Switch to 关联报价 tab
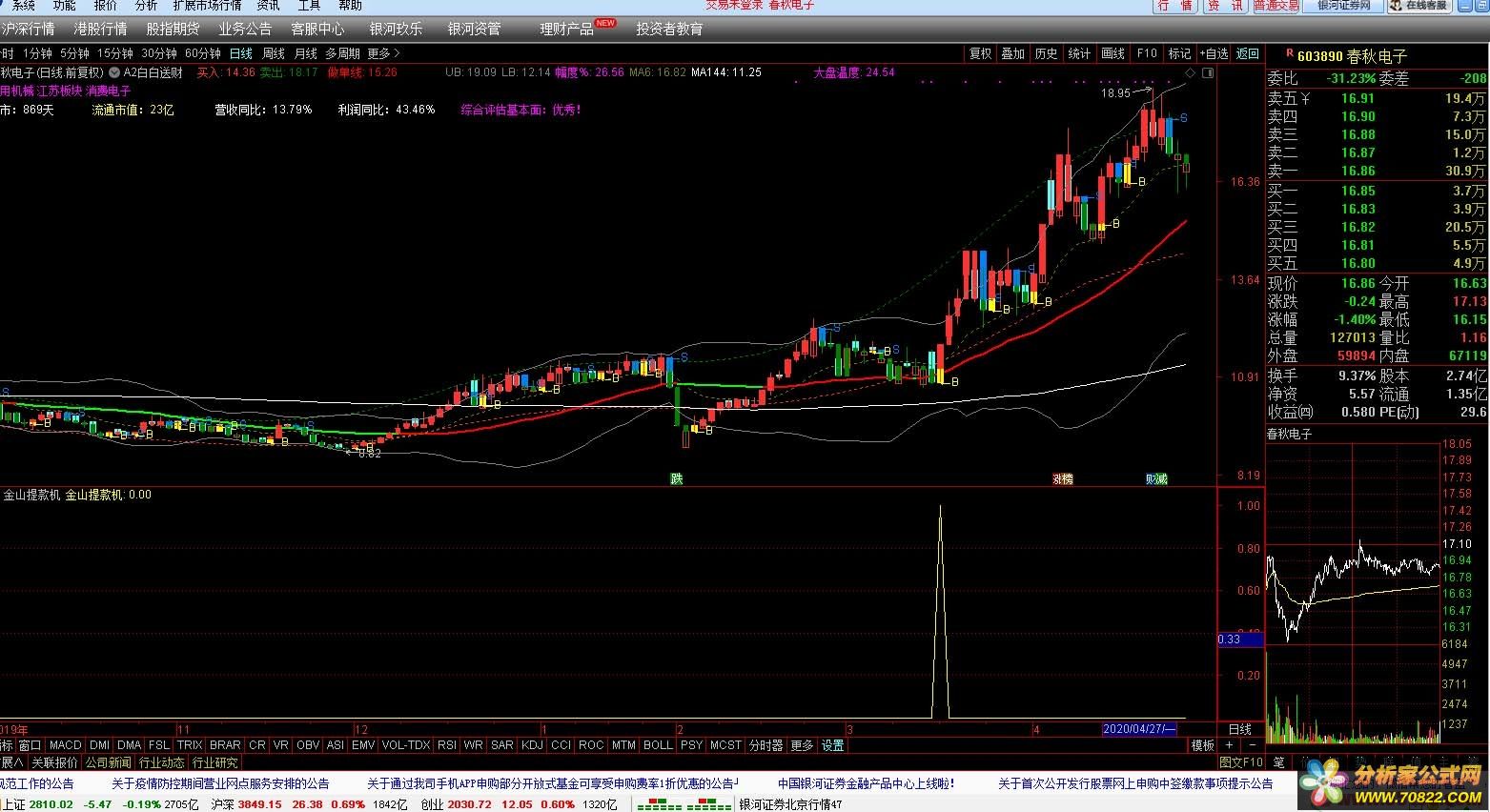The image size is (1490, 812). (54, 762)
